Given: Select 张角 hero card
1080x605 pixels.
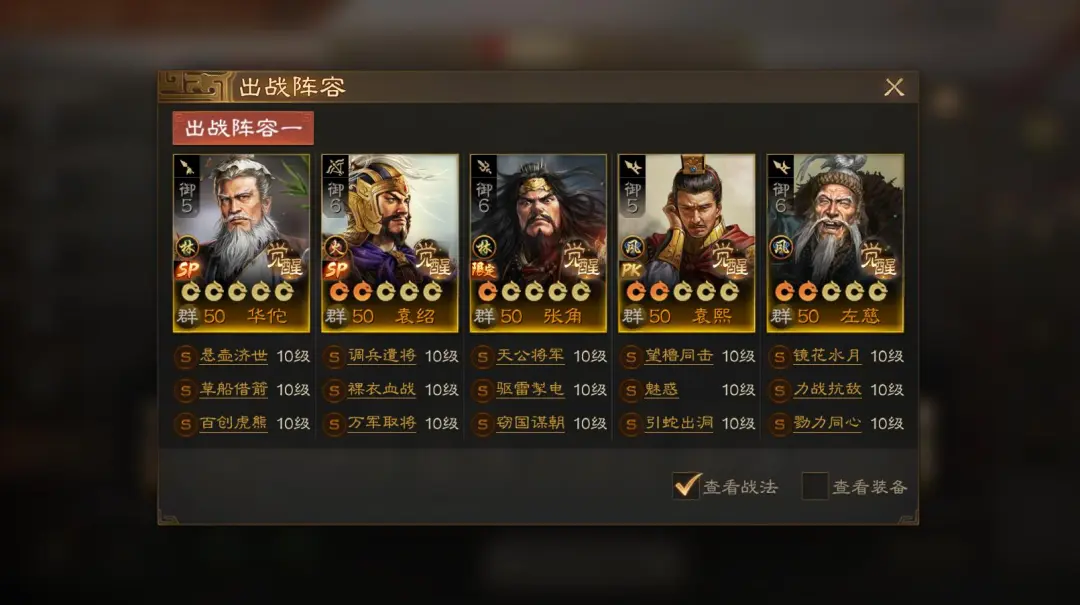Looking at the screenshot, I should click(538, 243).
